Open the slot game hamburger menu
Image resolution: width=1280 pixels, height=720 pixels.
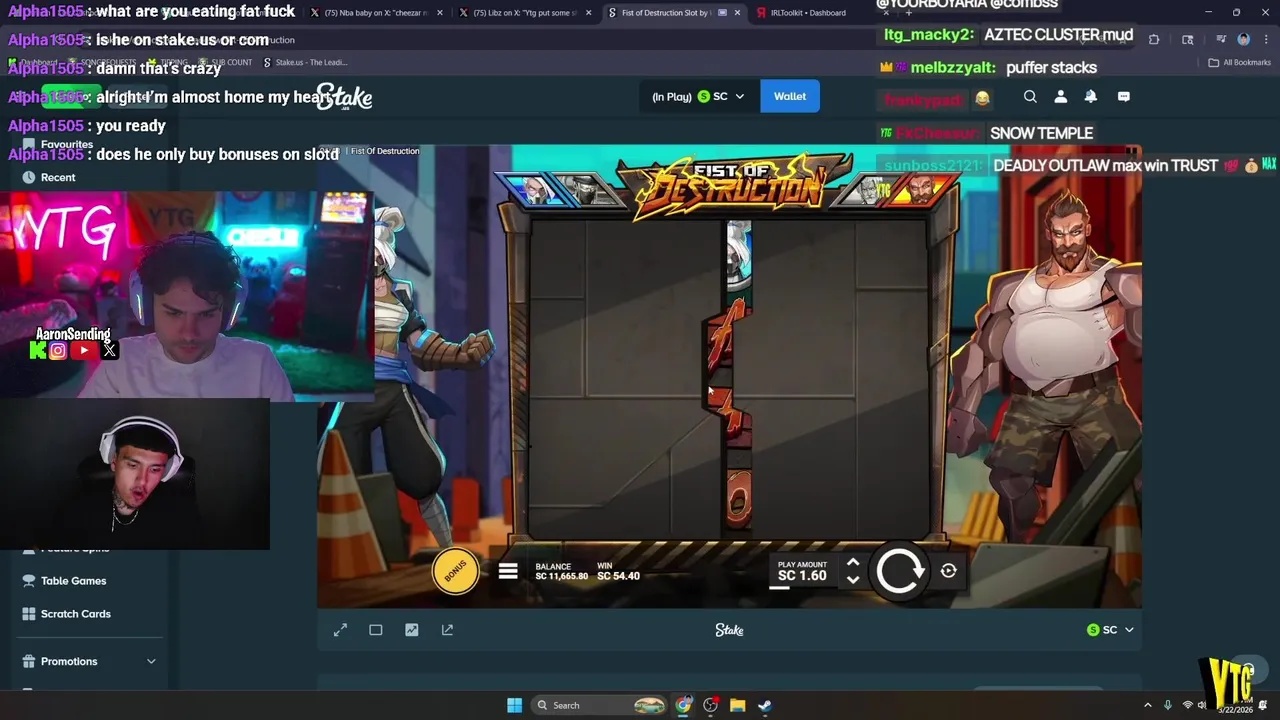point(508,571)
